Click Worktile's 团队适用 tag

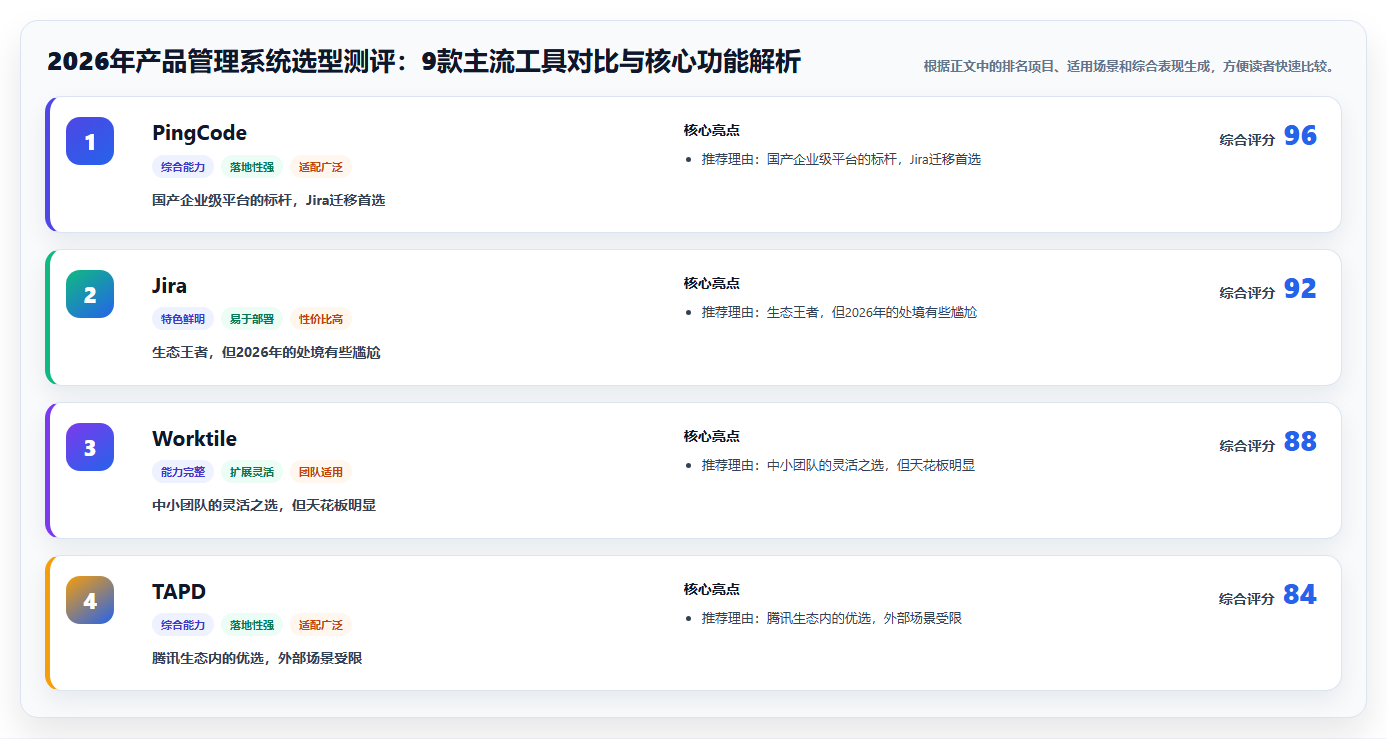(321, 472)
